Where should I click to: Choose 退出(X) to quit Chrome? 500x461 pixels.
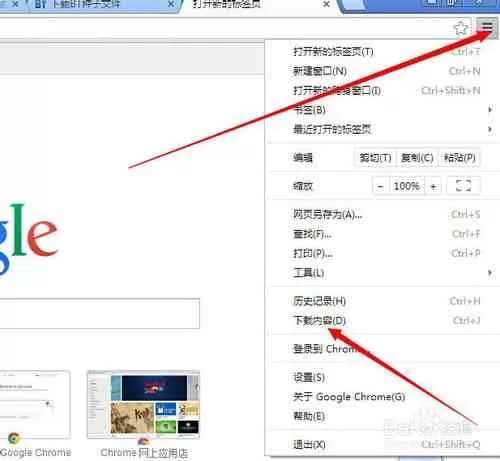(383, 444)
